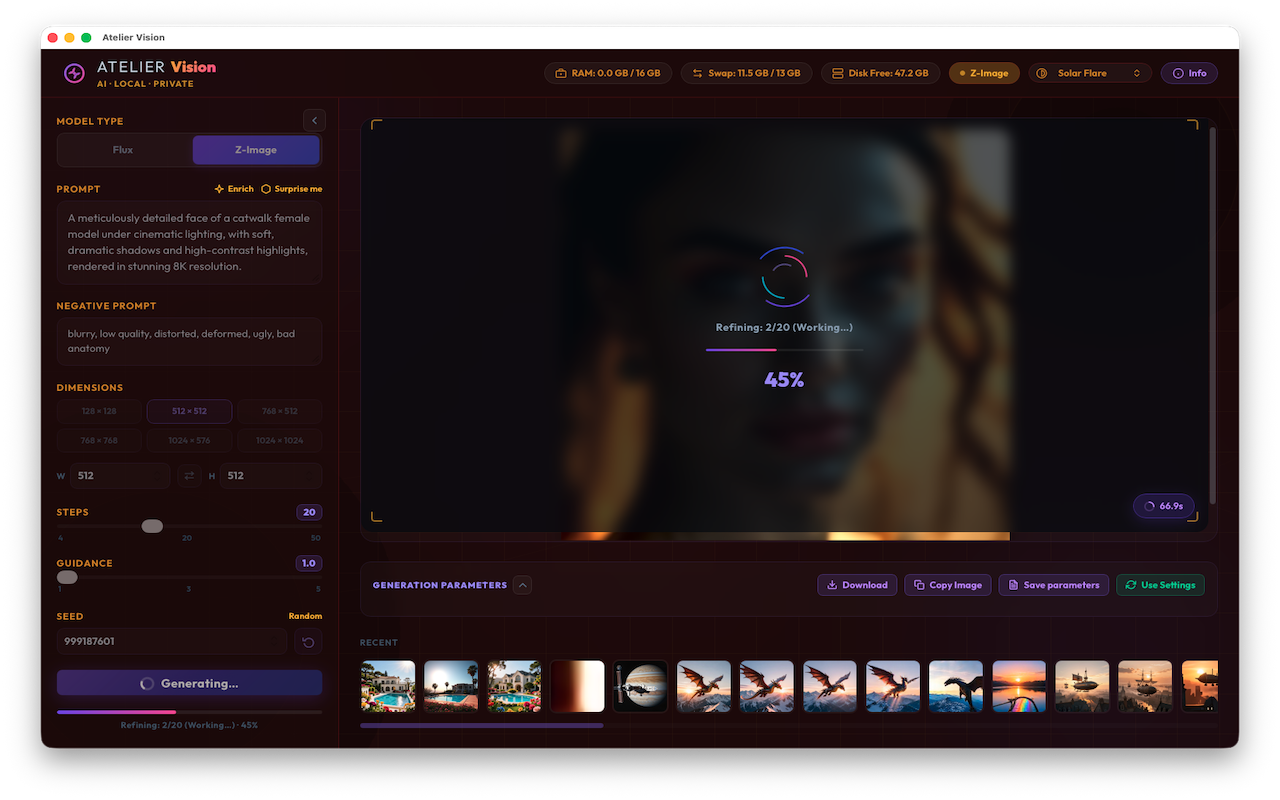Click the Enrich prompt link

[234, 189]
